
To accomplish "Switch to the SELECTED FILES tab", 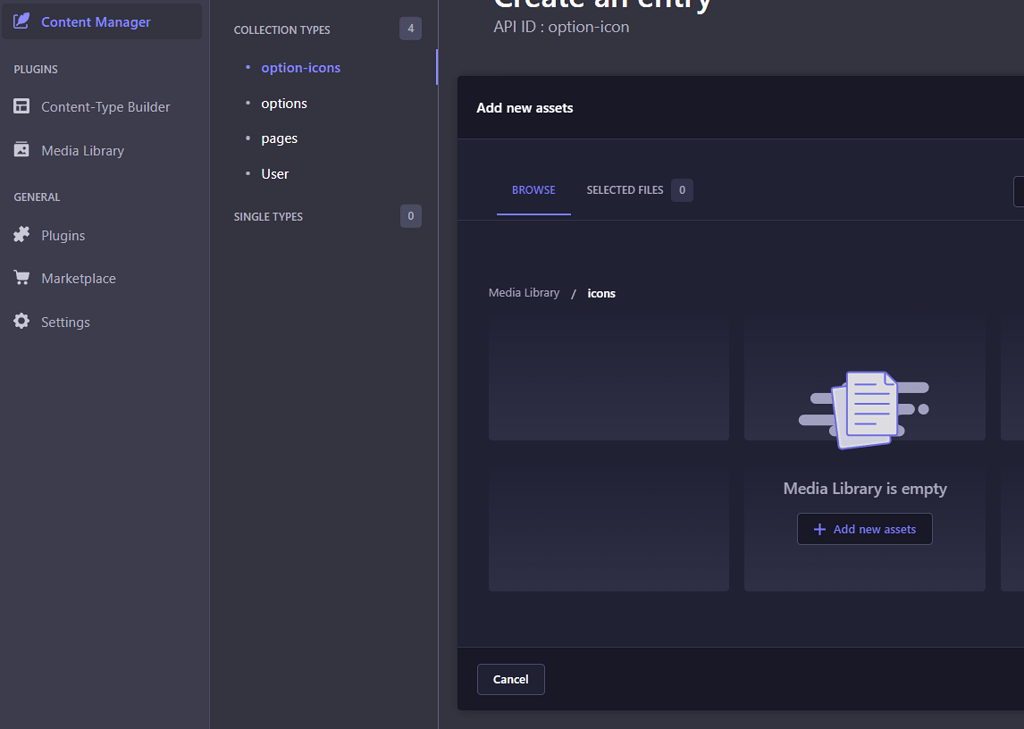I will 625,189.
